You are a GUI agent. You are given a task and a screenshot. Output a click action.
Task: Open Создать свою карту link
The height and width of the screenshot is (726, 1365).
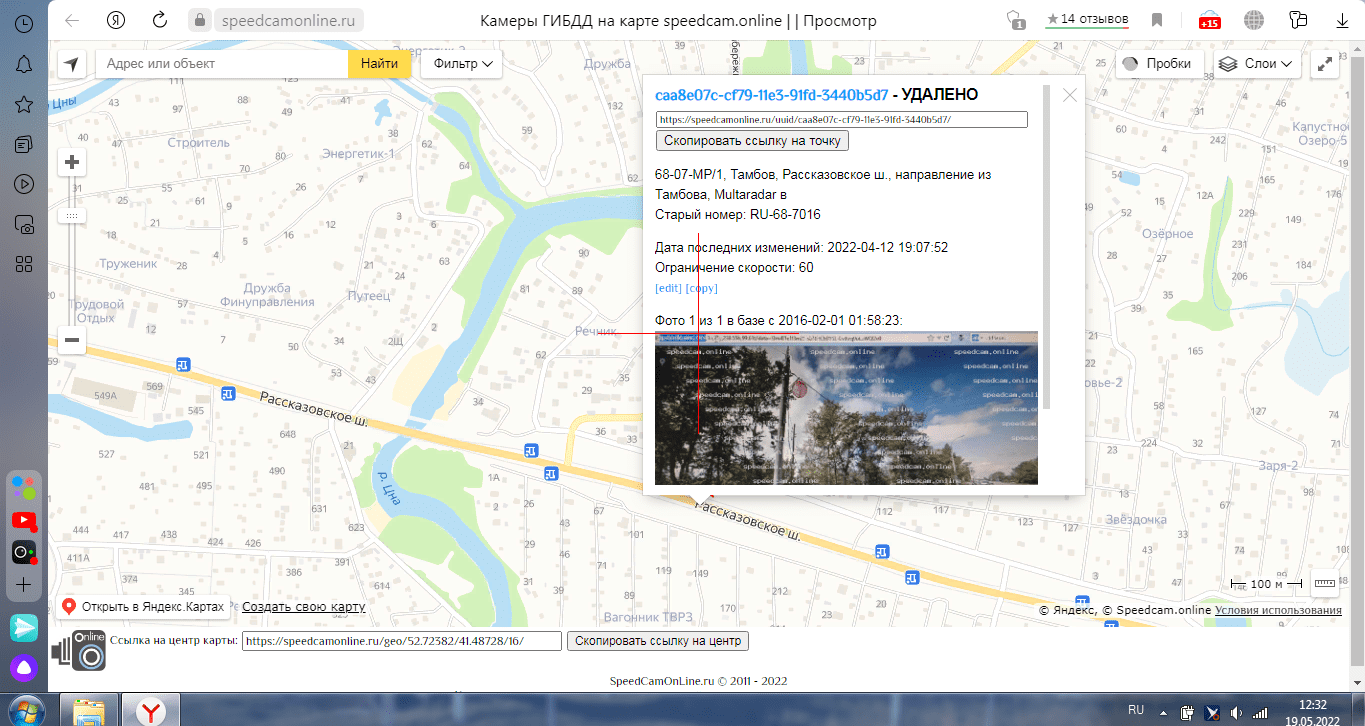point(303,607)
